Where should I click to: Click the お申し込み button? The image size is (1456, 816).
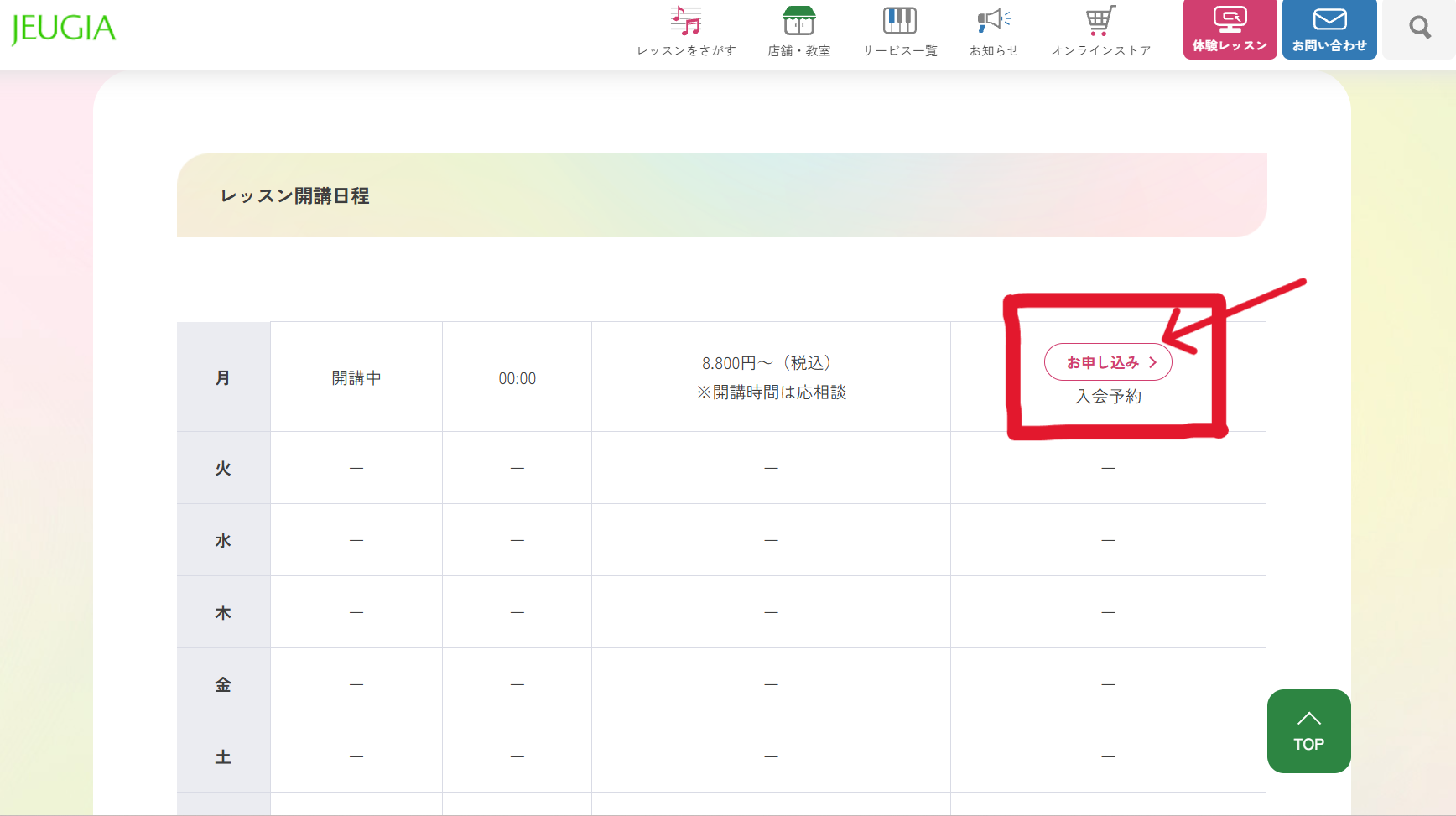(1108, 362)
